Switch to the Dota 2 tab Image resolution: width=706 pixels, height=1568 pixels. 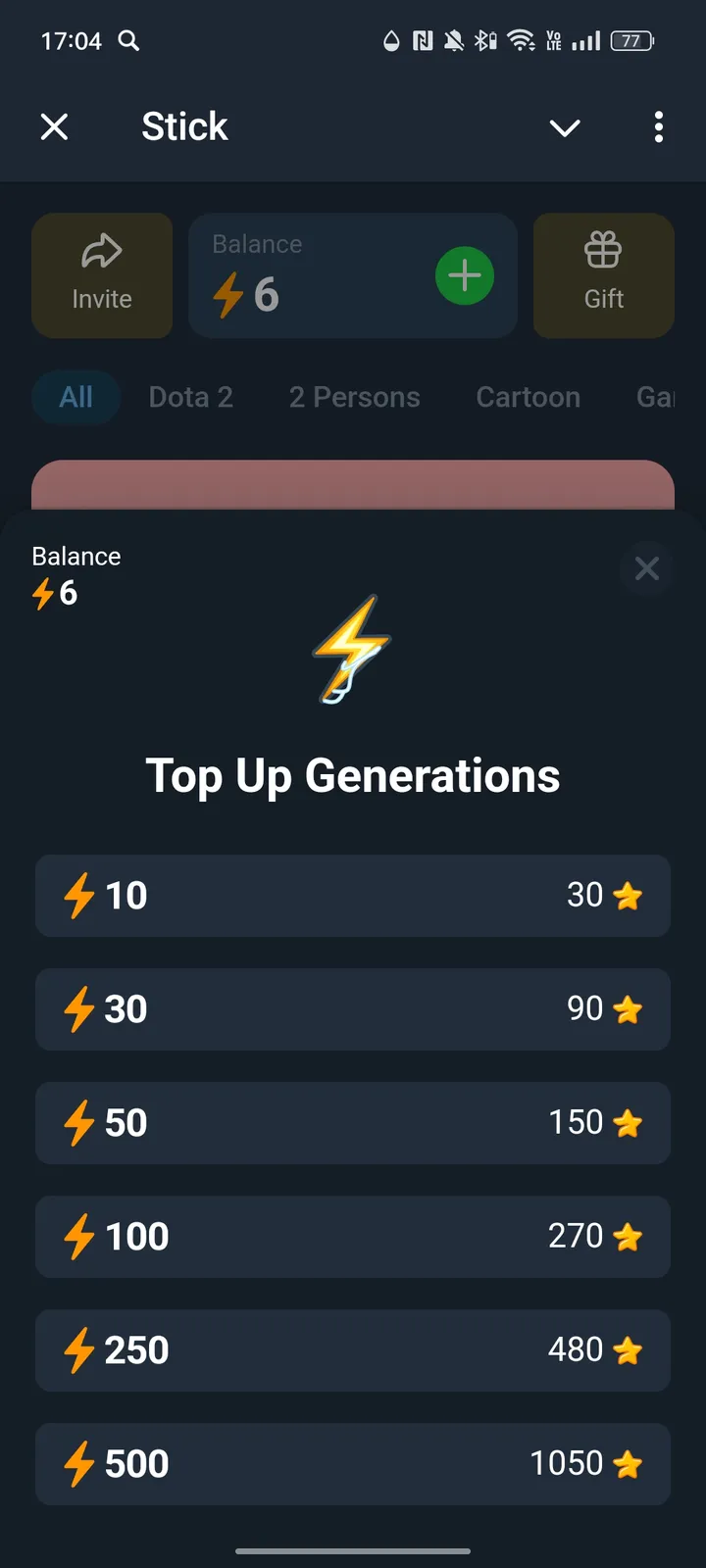[x=191, y=397]
